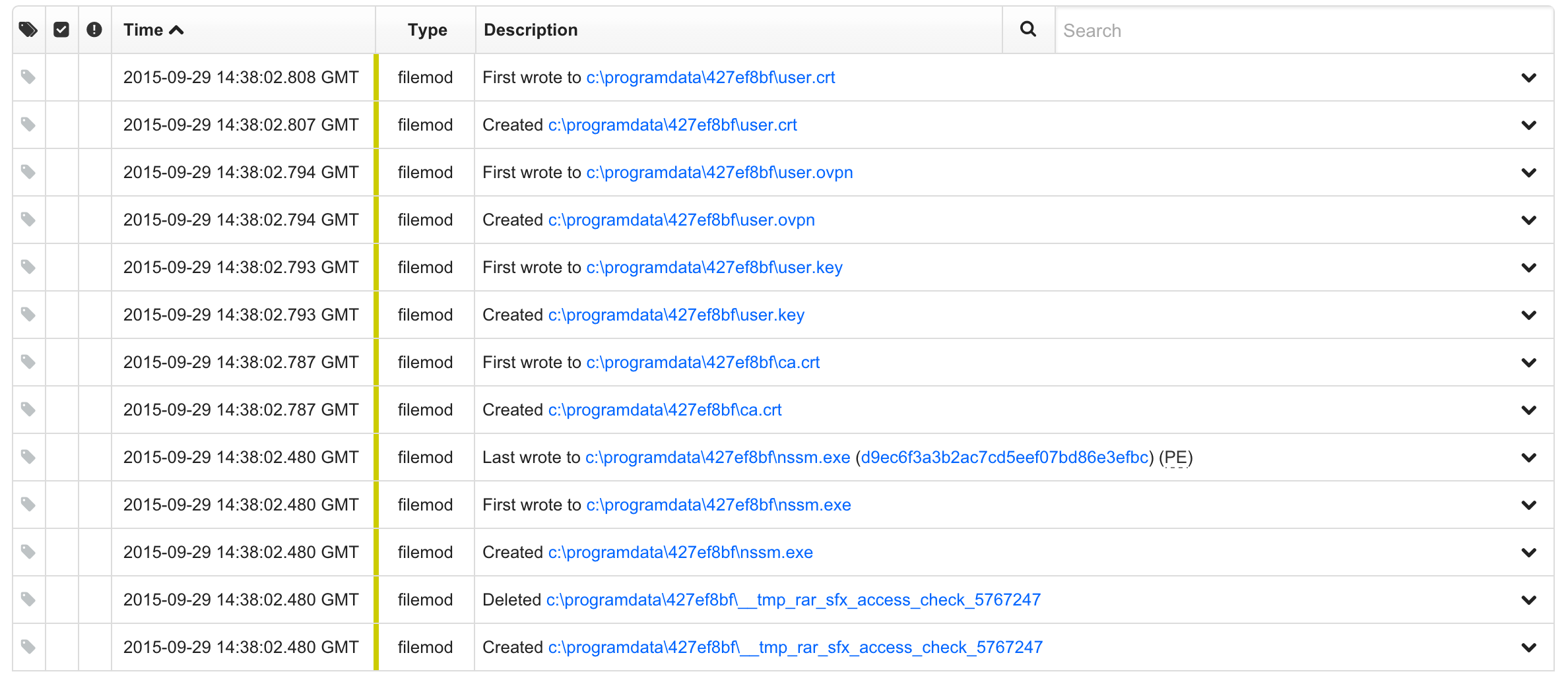Toggle the select-all checkbox in header

coord(61,30)
